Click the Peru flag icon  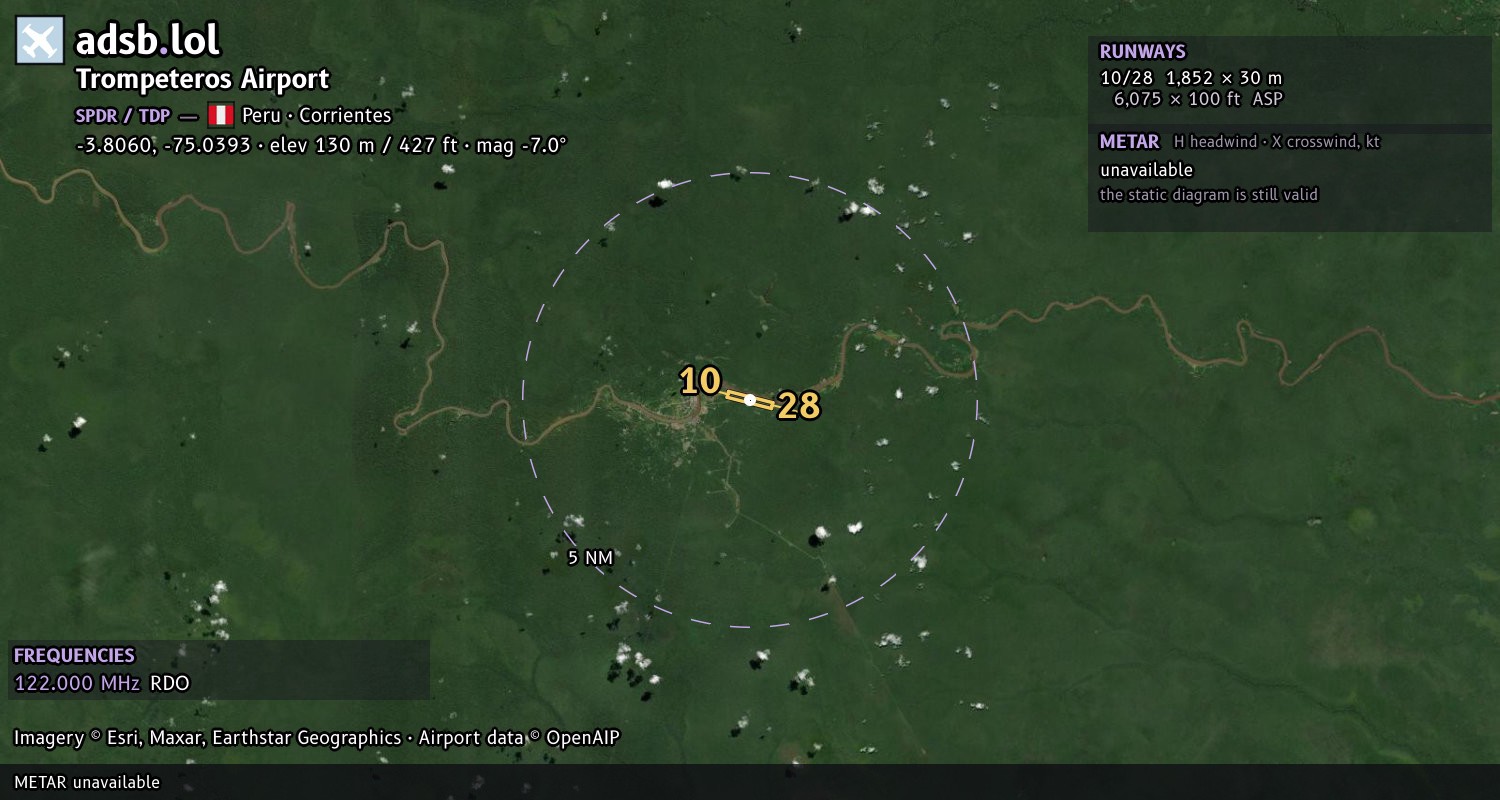pos(220,115)
